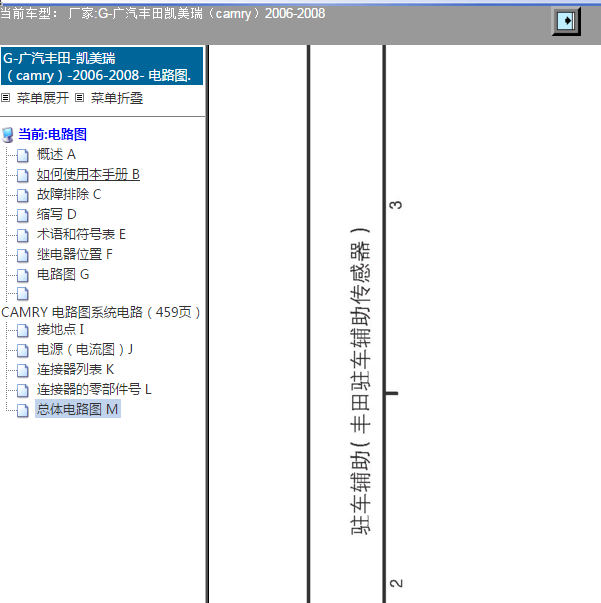
Task: Open the 概述 A section
Action: pos(56,154)
